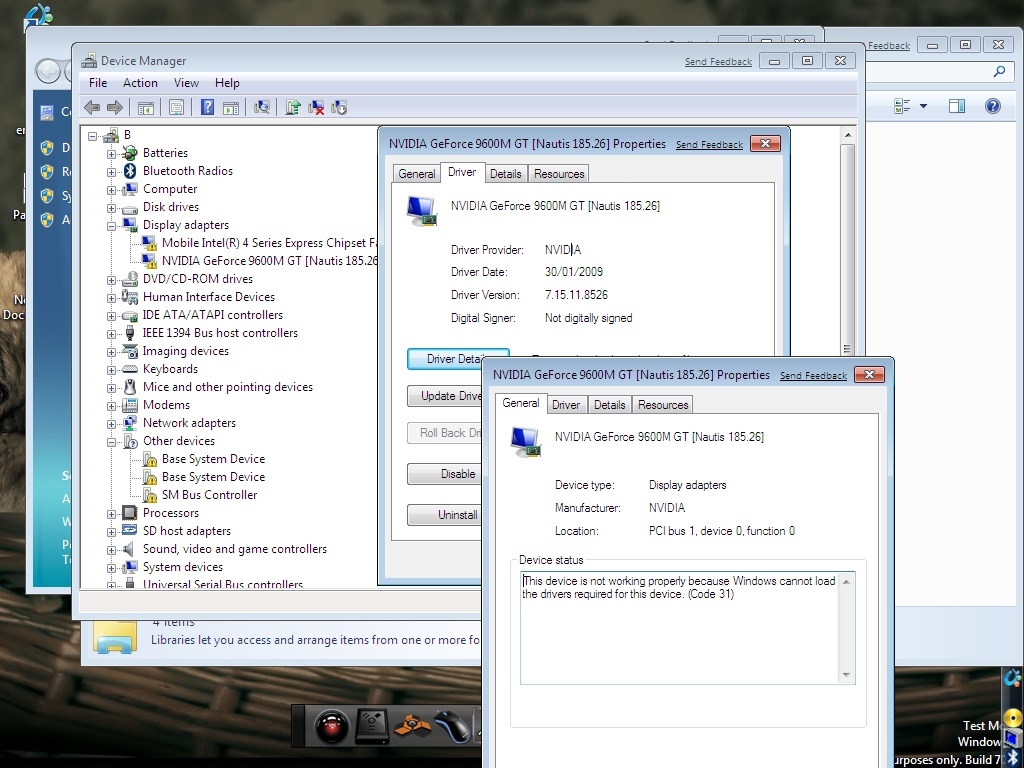Expand the DVD/CD-ROM drives node

(x=112, y=280)
